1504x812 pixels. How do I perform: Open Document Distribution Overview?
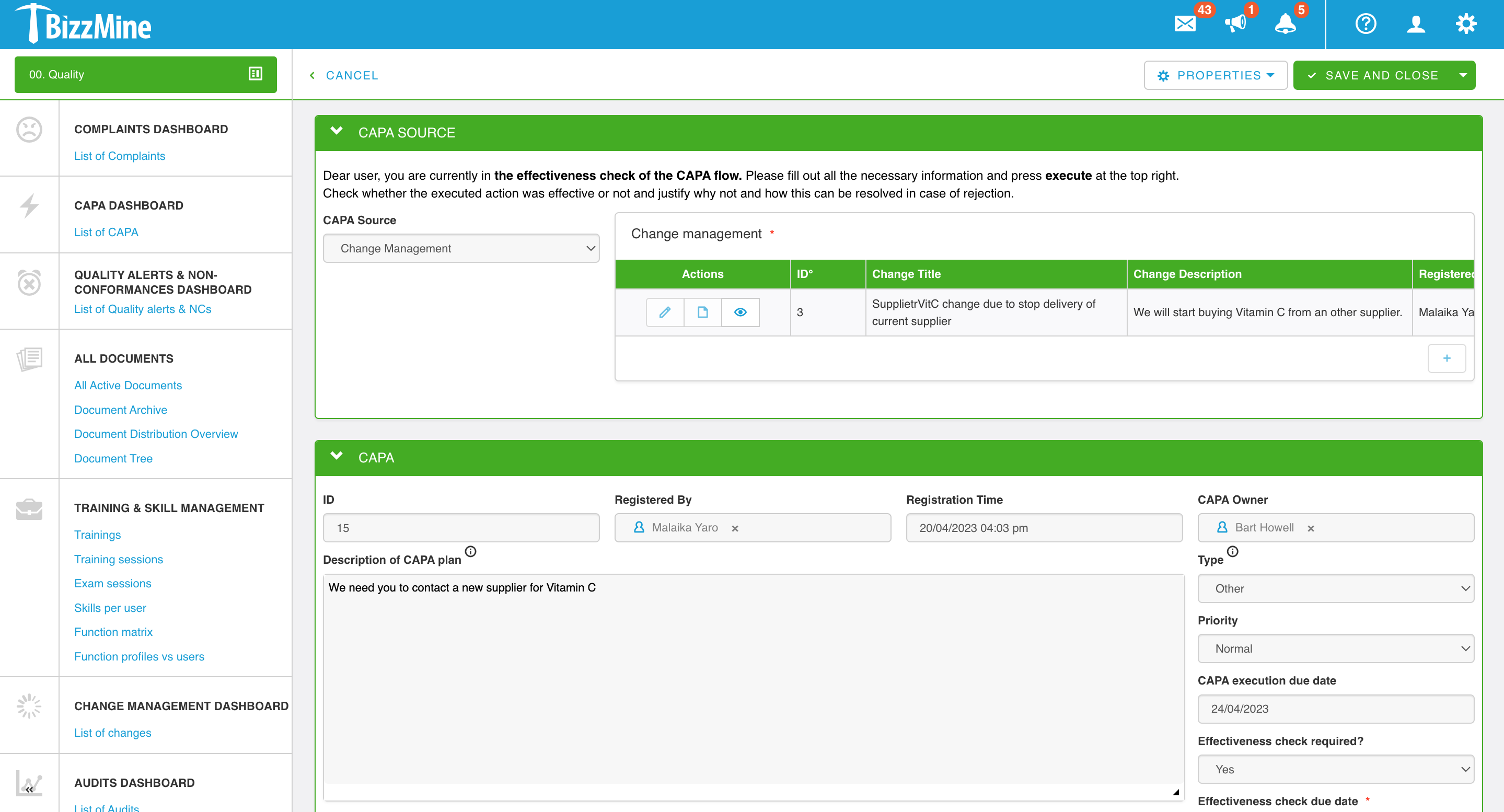tap(156, 434)
